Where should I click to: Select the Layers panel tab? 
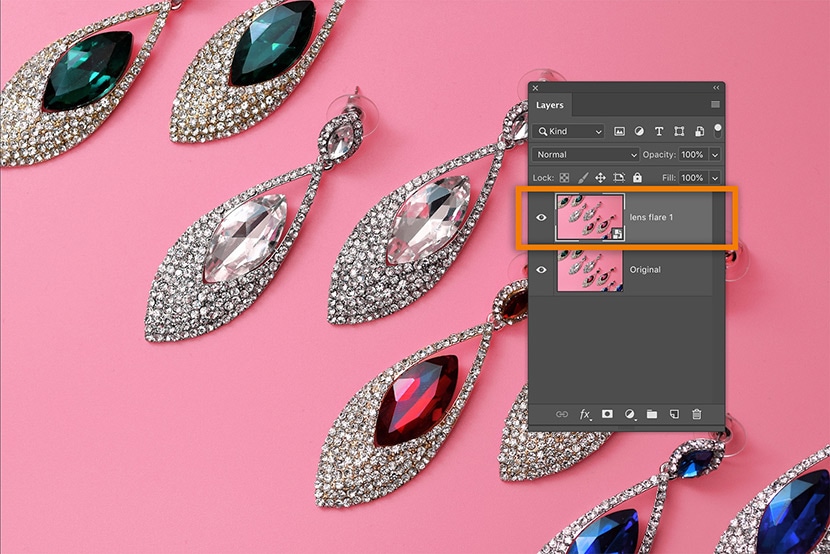point(550,105)
